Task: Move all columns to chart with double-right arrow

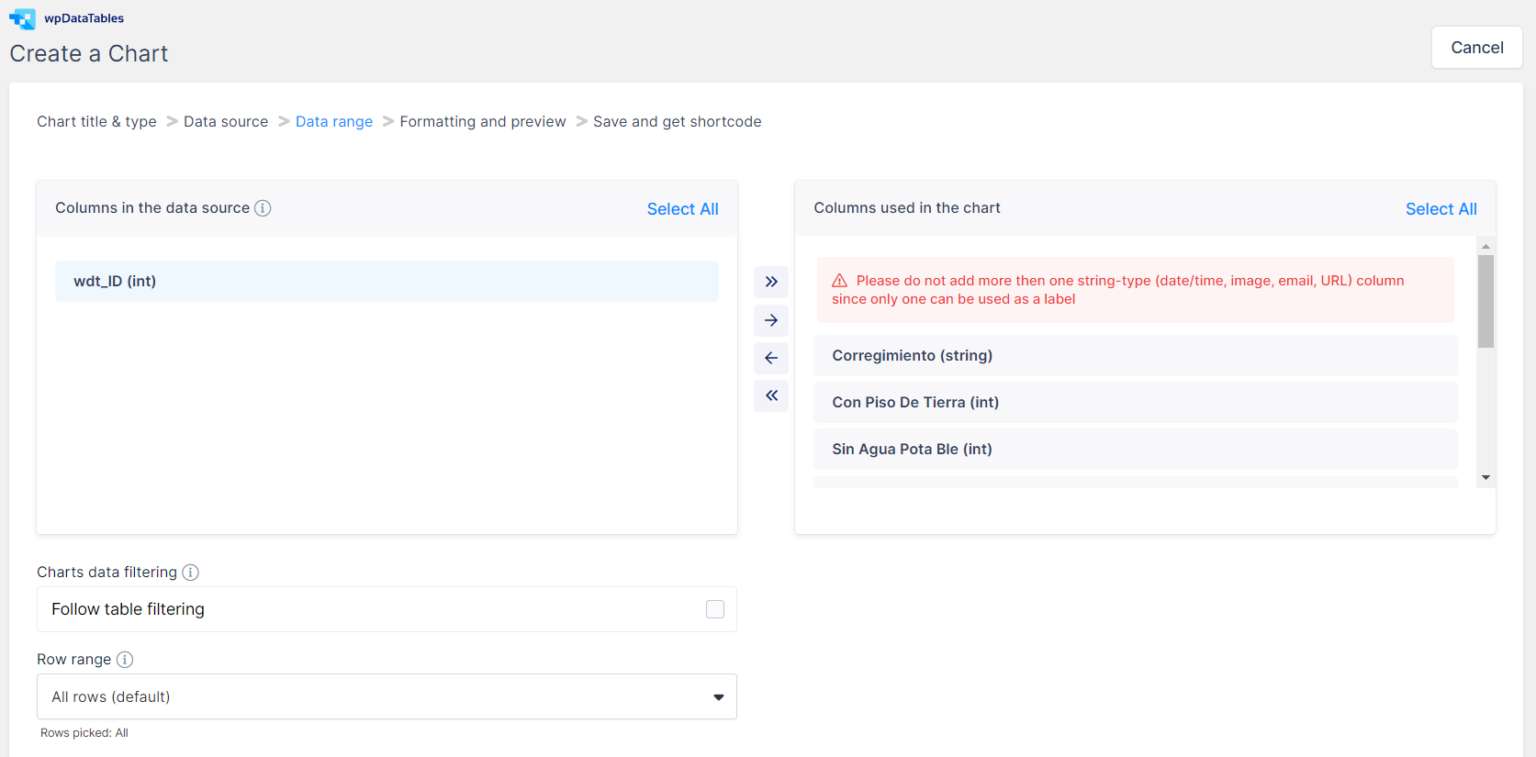Action: 771,282
